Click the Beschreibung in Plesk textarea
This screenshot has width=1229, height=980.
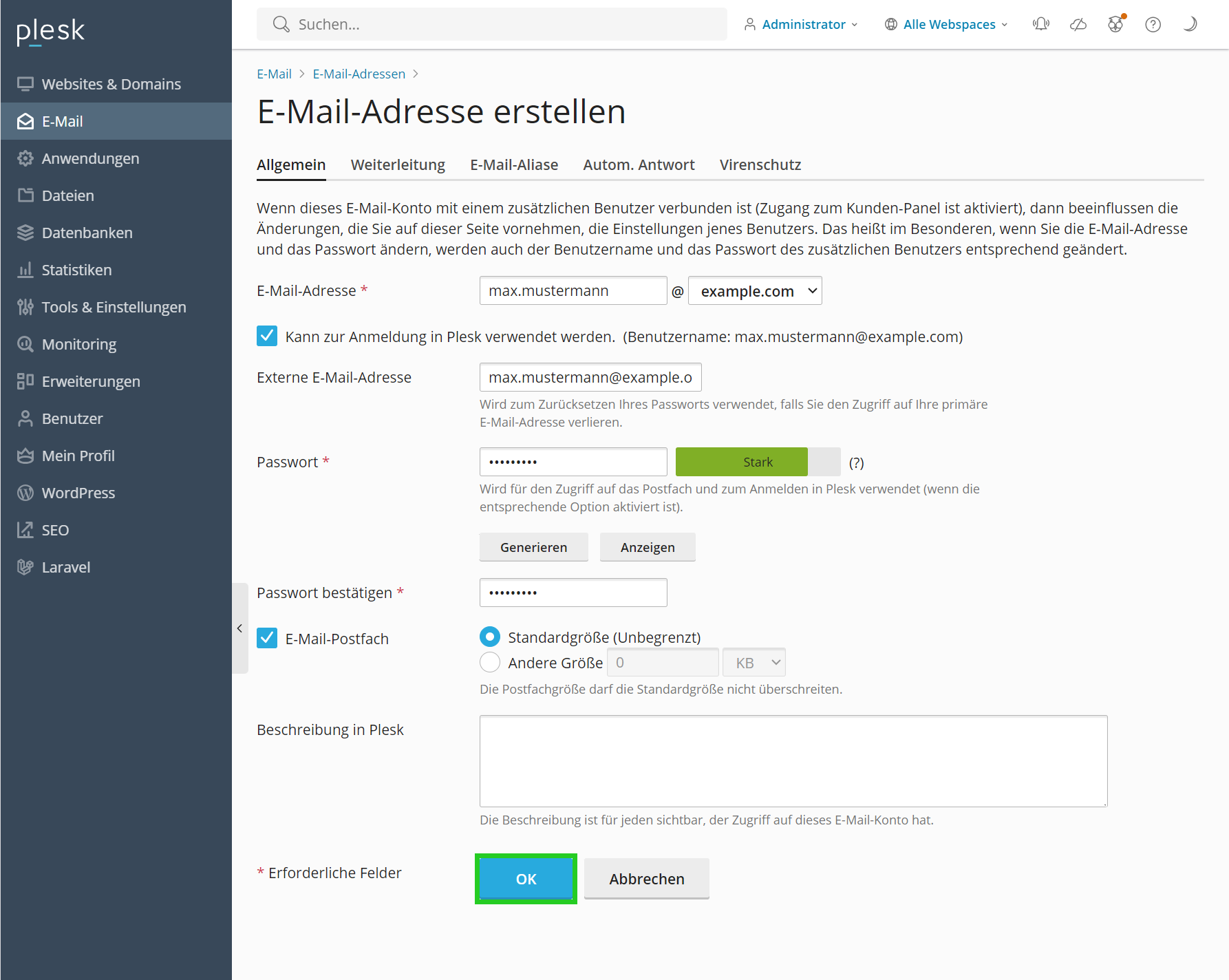tap(793, 761)
